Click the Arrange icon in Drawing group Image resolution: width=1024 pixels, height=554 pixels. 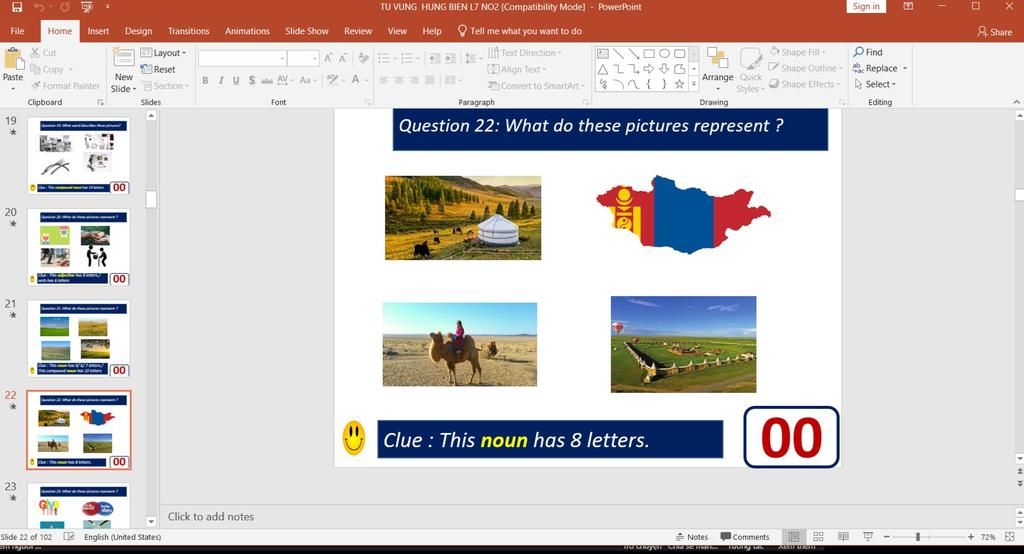coord(717,59)
